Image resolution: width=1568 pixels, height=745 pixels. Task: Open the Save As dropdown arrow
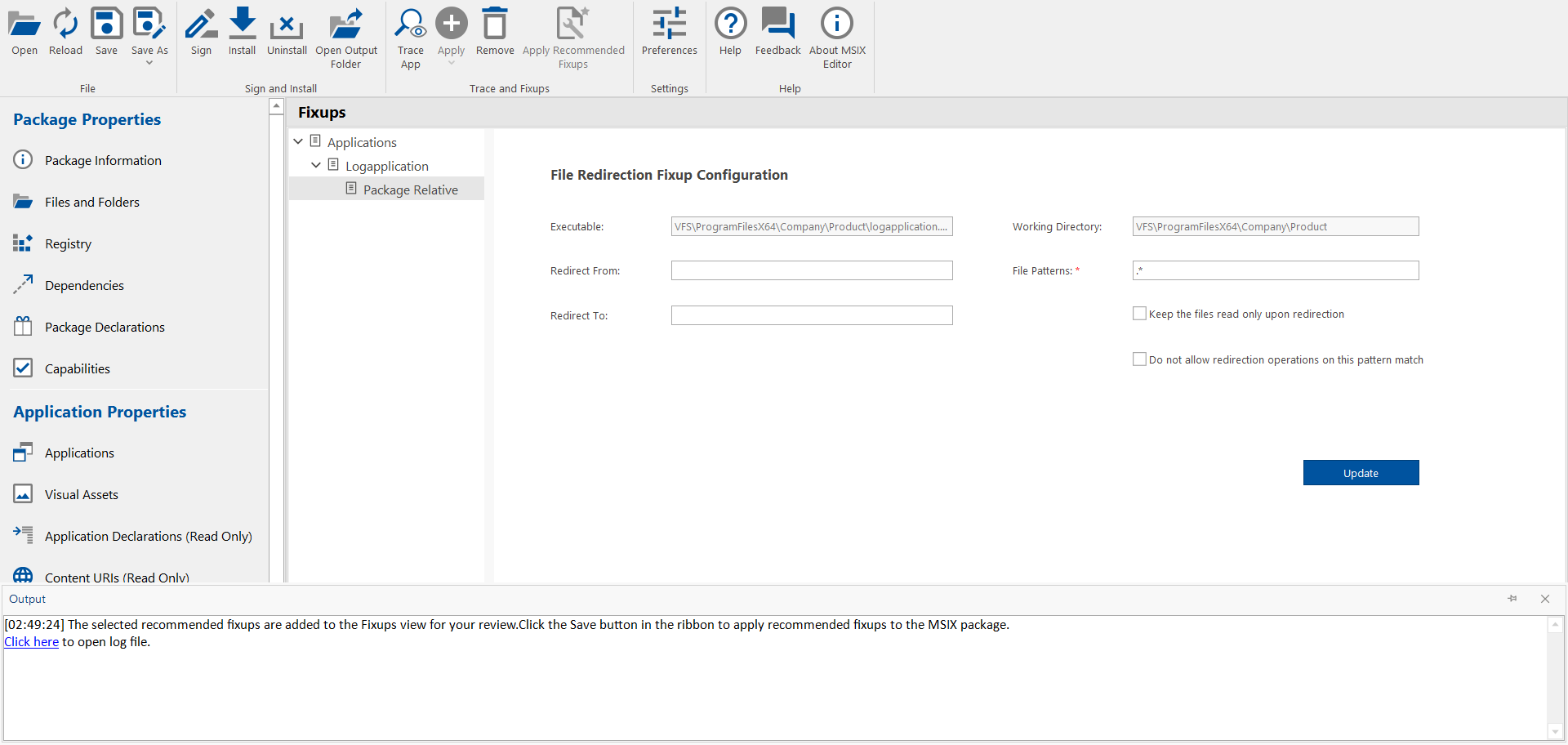(x=149, y=63)
